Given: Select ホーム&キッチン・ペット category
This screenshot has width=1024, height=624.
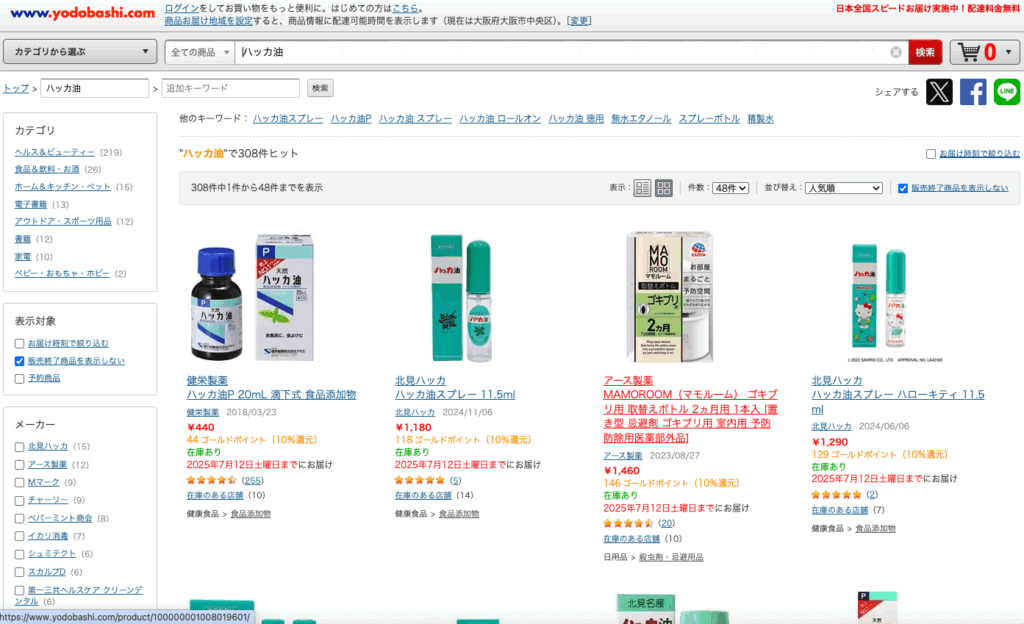Looking at the screenshot, I should coord(63,187).
